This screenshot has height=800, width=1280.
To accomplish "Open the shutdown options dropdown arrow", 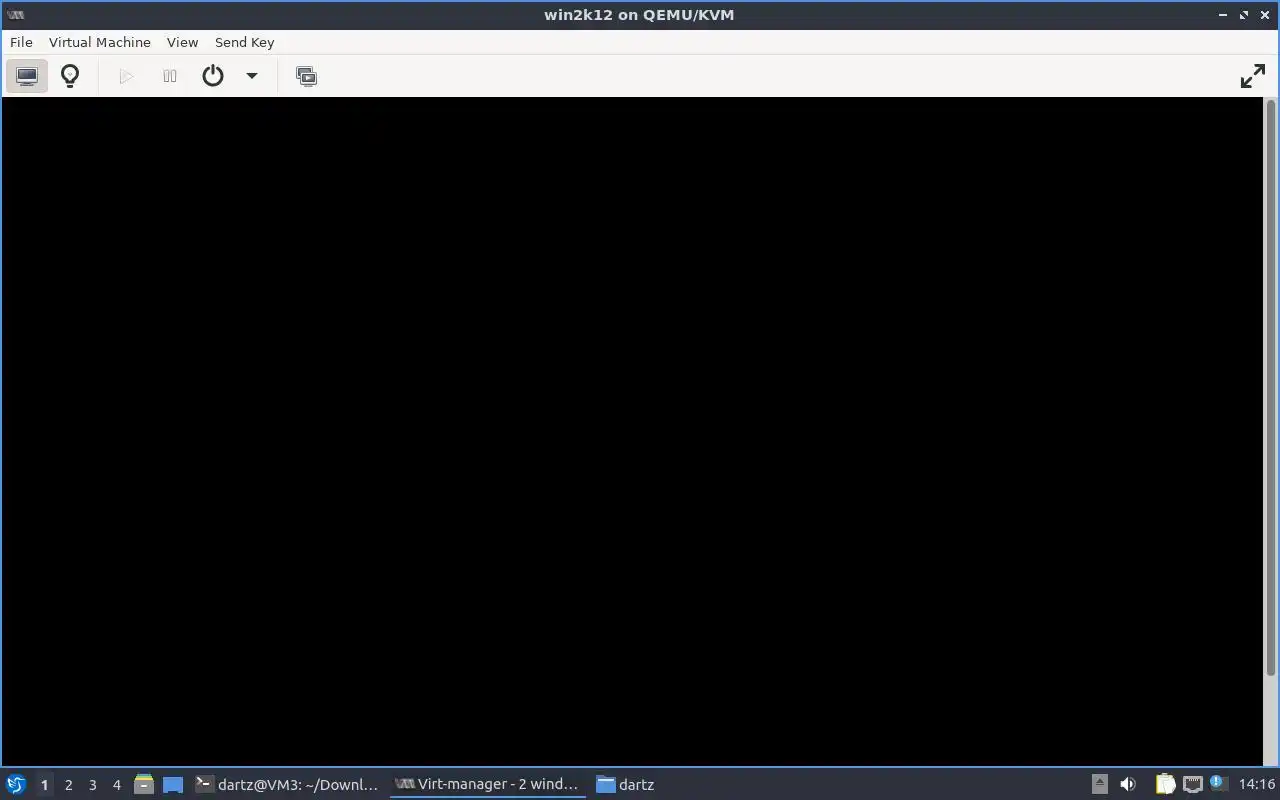I will point(252,76).
